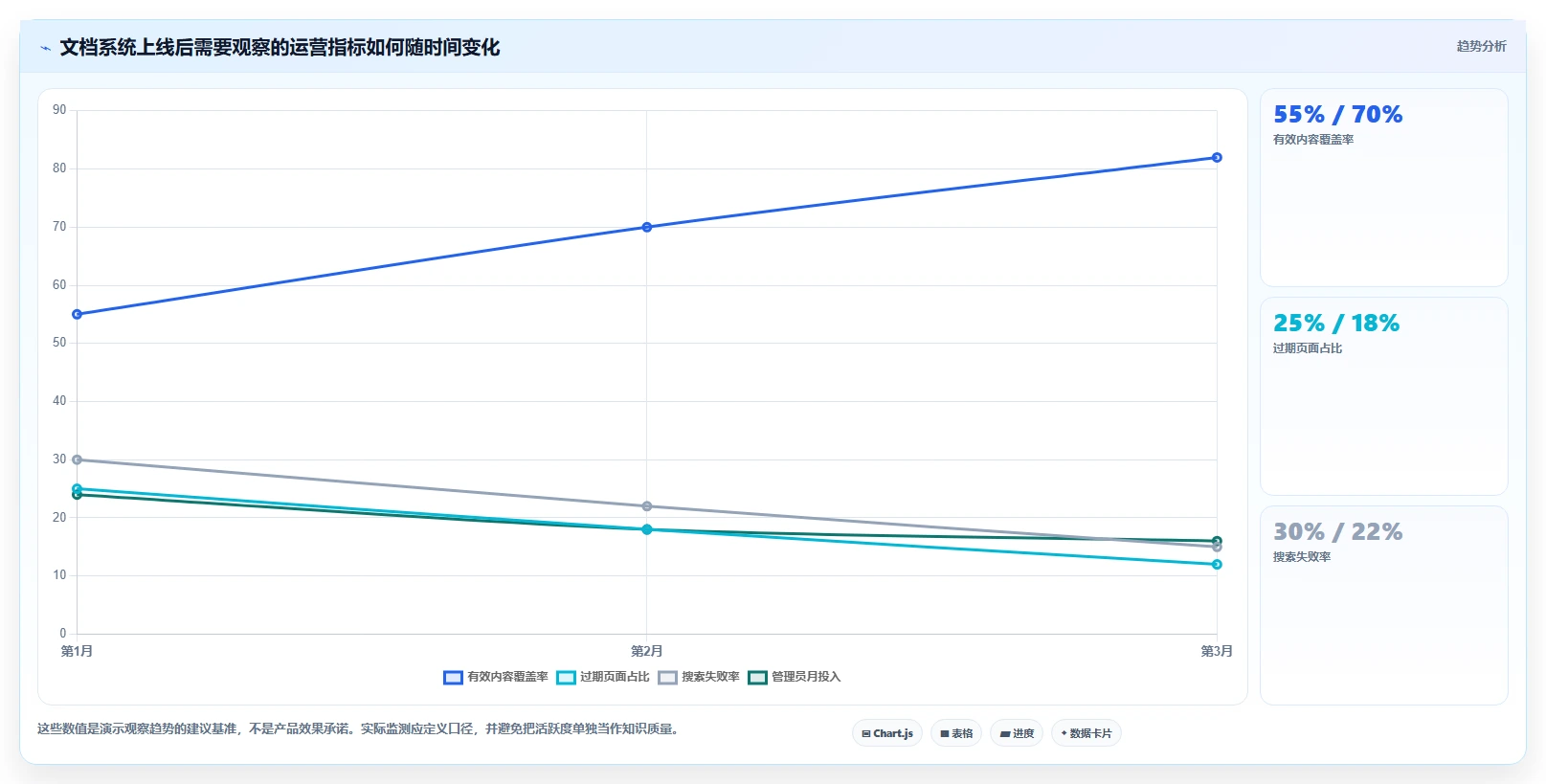Click the gray data point at 第2月 (22)
This screenshot has width=1546, height=784.
click(647, 506)
